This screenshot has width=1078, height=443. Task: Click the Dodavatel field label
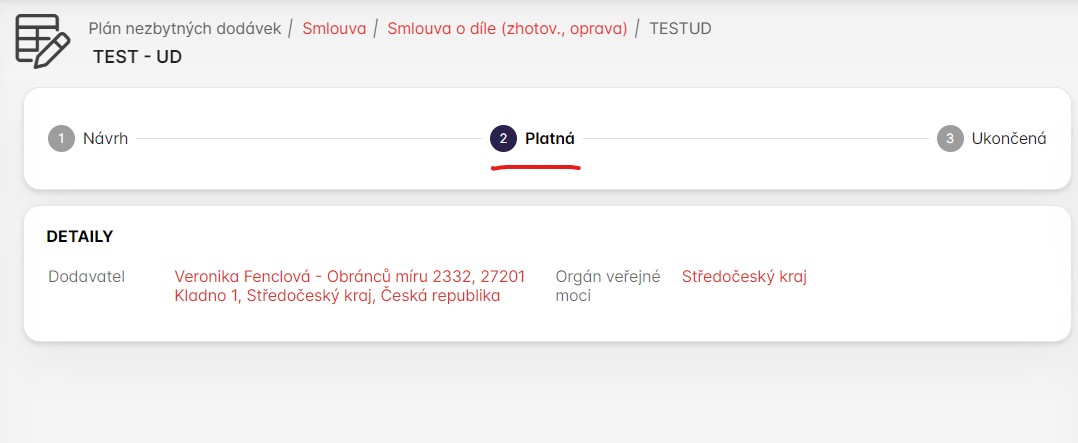pyautogui.click(x=86, y=276)
